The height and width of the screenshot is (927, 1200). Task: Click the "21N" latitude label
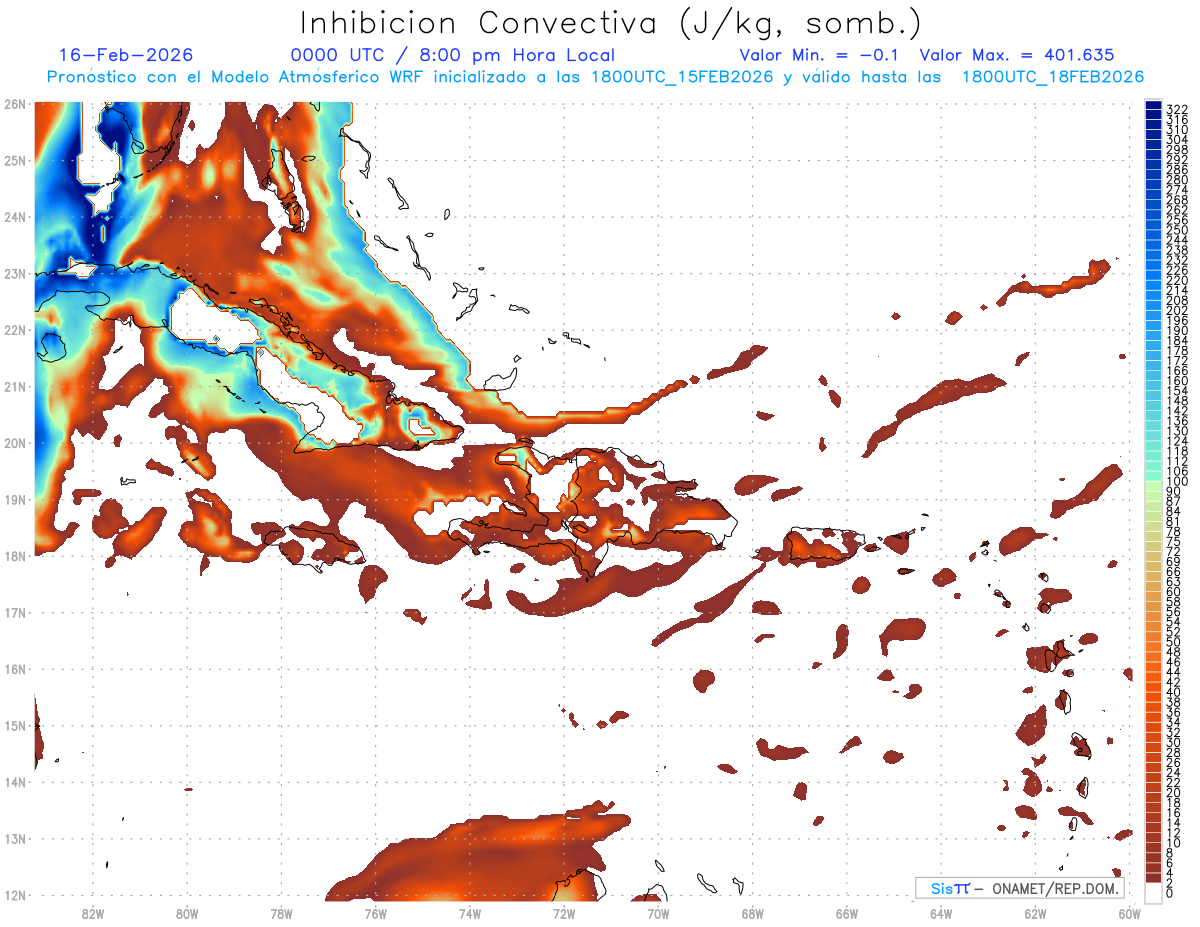click(14, 386)
